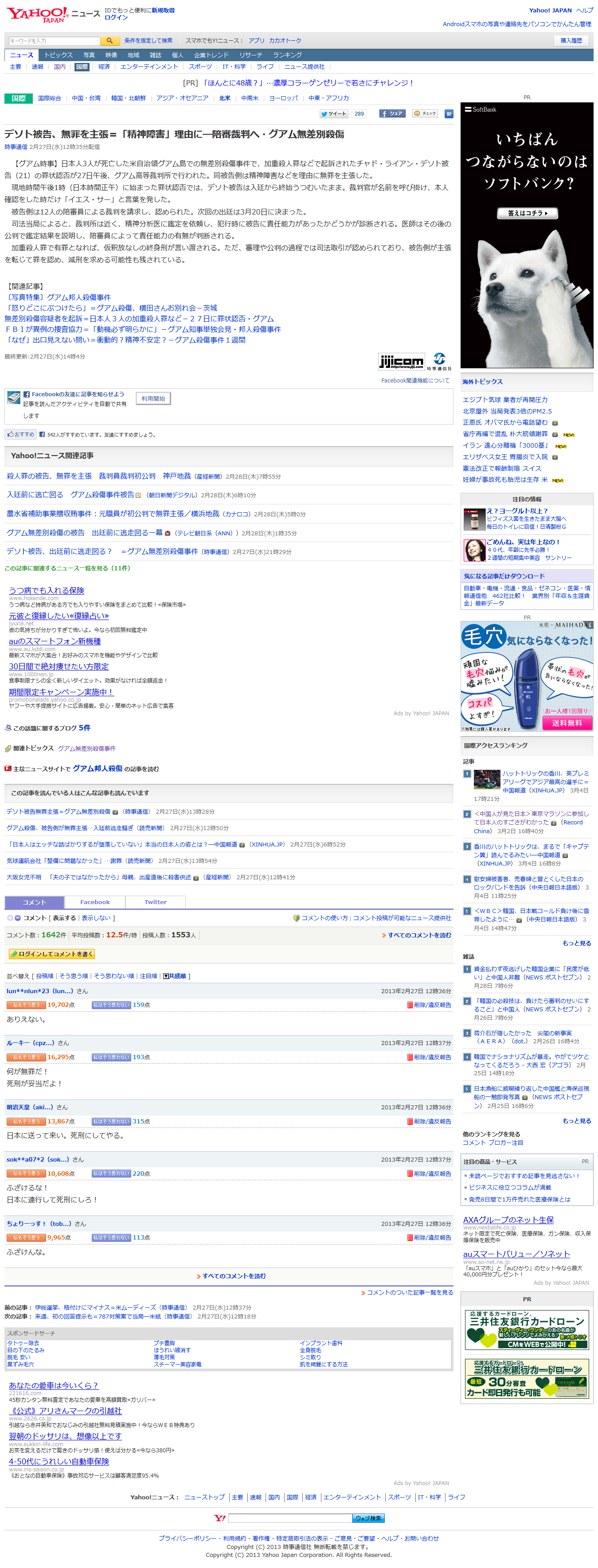Click the Yahoo! JAPAN logo
598x1568 pixels.
(x=37, y=15)
